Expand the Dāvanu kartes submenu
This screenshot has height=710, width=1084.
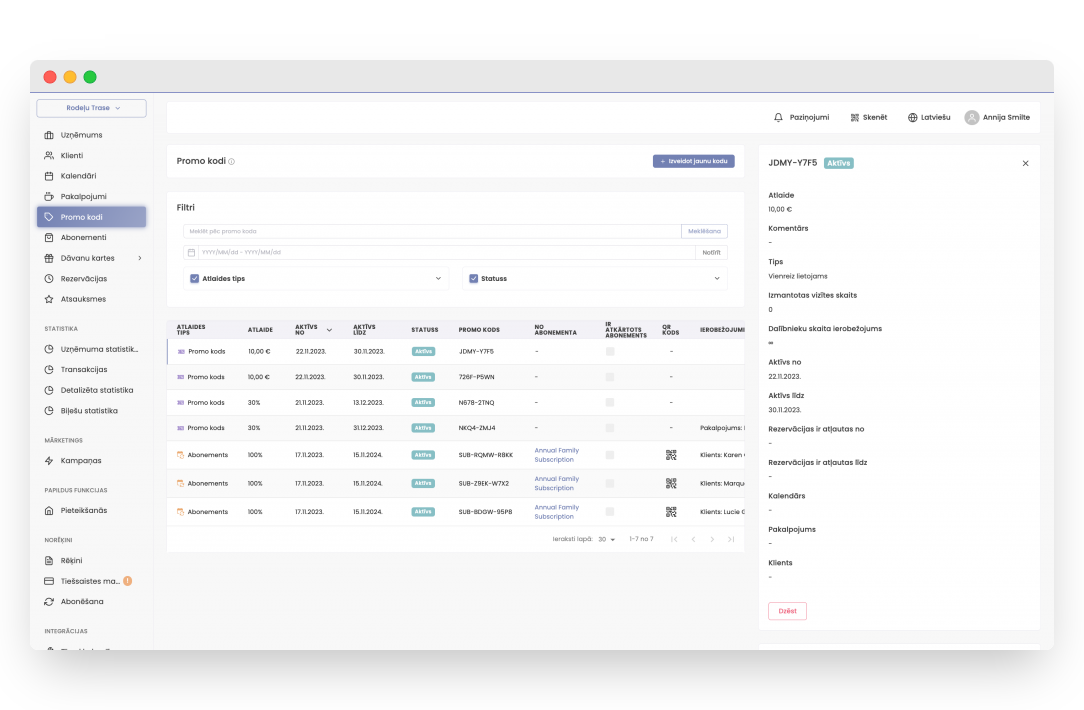pos(139,258)
